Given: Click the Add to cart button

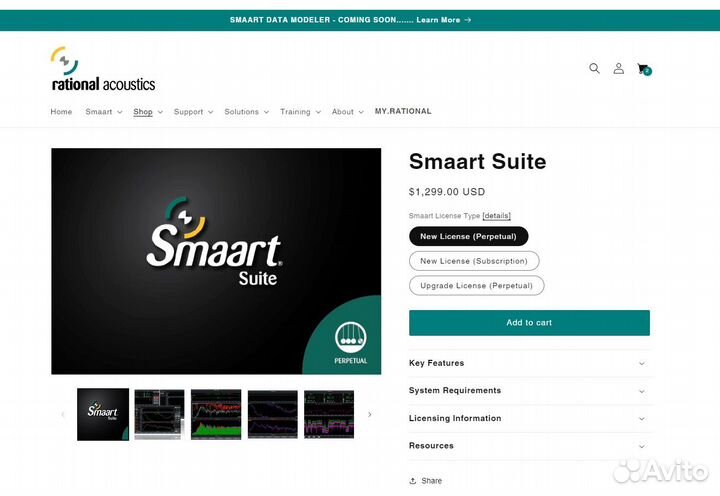Looking at the screenshot, I should (529, 323).
